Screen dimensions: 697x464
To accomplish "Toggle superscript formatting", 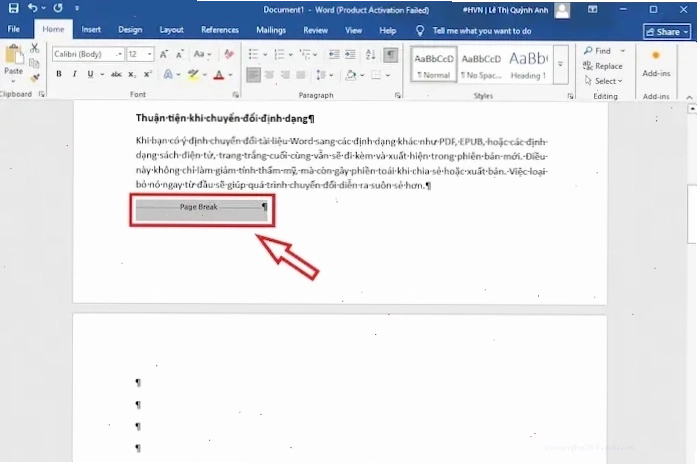I will pyautogui.click(x=148, y=74).
